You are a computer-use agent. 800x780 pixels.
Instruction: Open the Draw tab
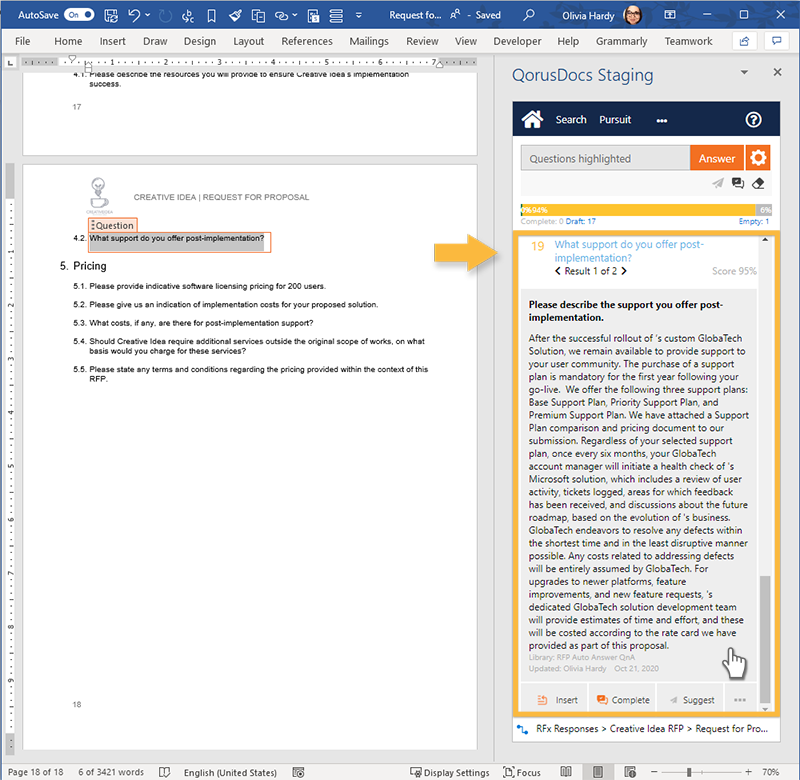[x=155, y=41]
